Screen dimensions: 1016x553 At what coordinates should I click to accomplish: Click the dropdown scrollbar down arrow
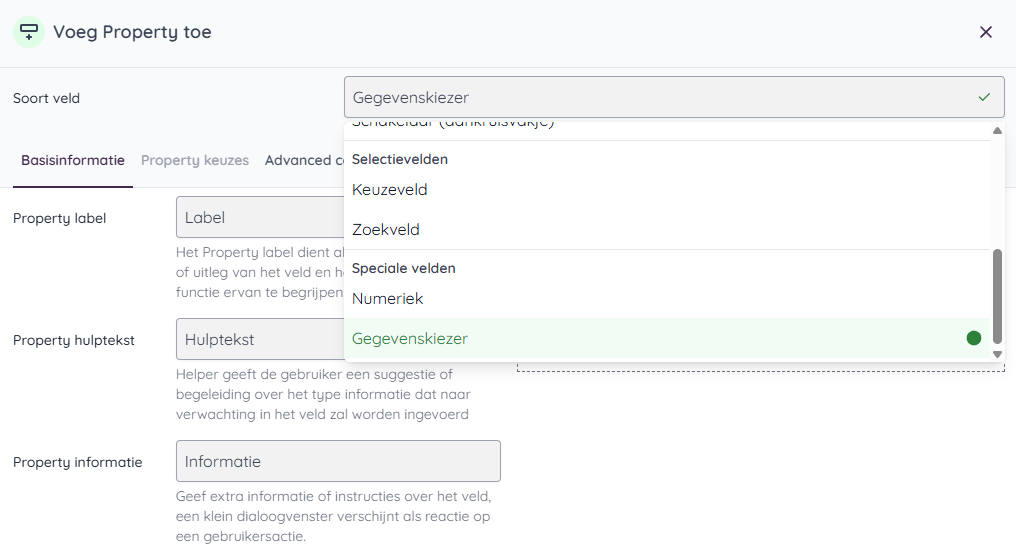[x=997, y=354]
